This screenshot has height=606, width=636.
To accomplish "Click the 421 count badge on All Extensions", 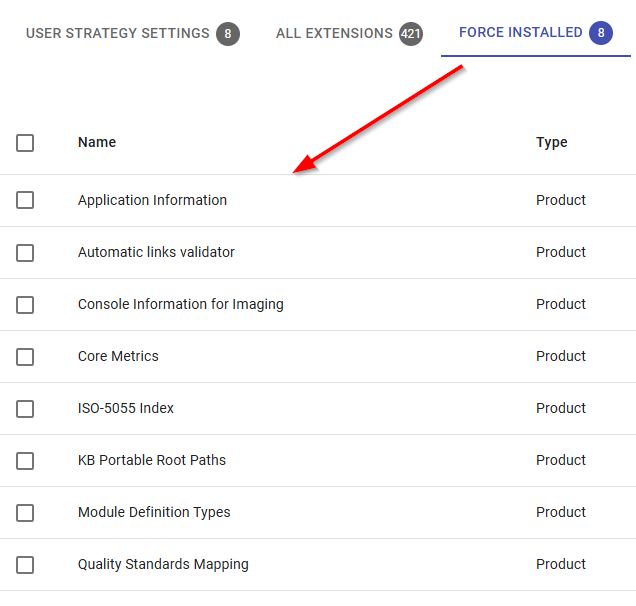I will coord(411,33).
